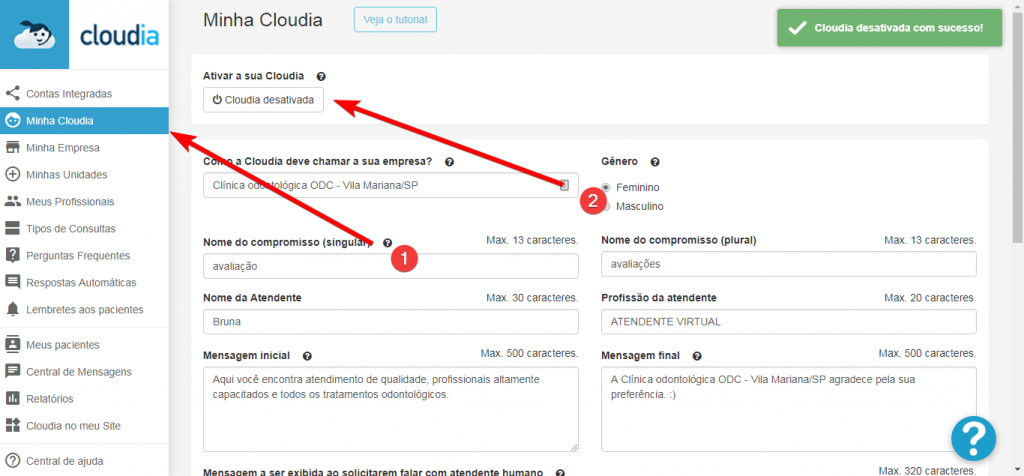
Task: Dismiss the Cloudia desativada com sucesso notification
Action: (x=889, y=28)
